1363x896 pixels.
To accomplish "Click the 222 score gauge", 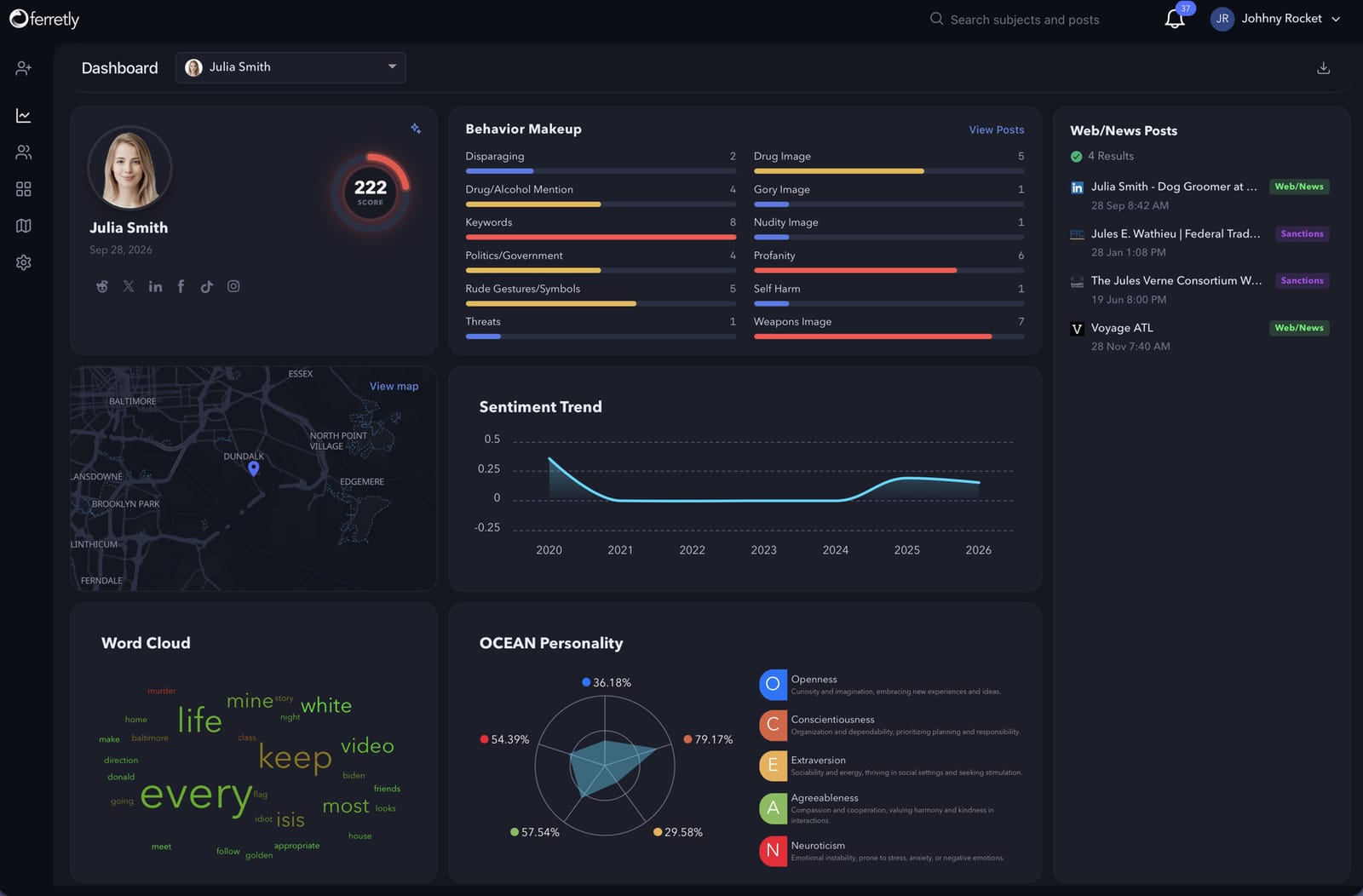I will pyautogui.click(x=371, y=192).
